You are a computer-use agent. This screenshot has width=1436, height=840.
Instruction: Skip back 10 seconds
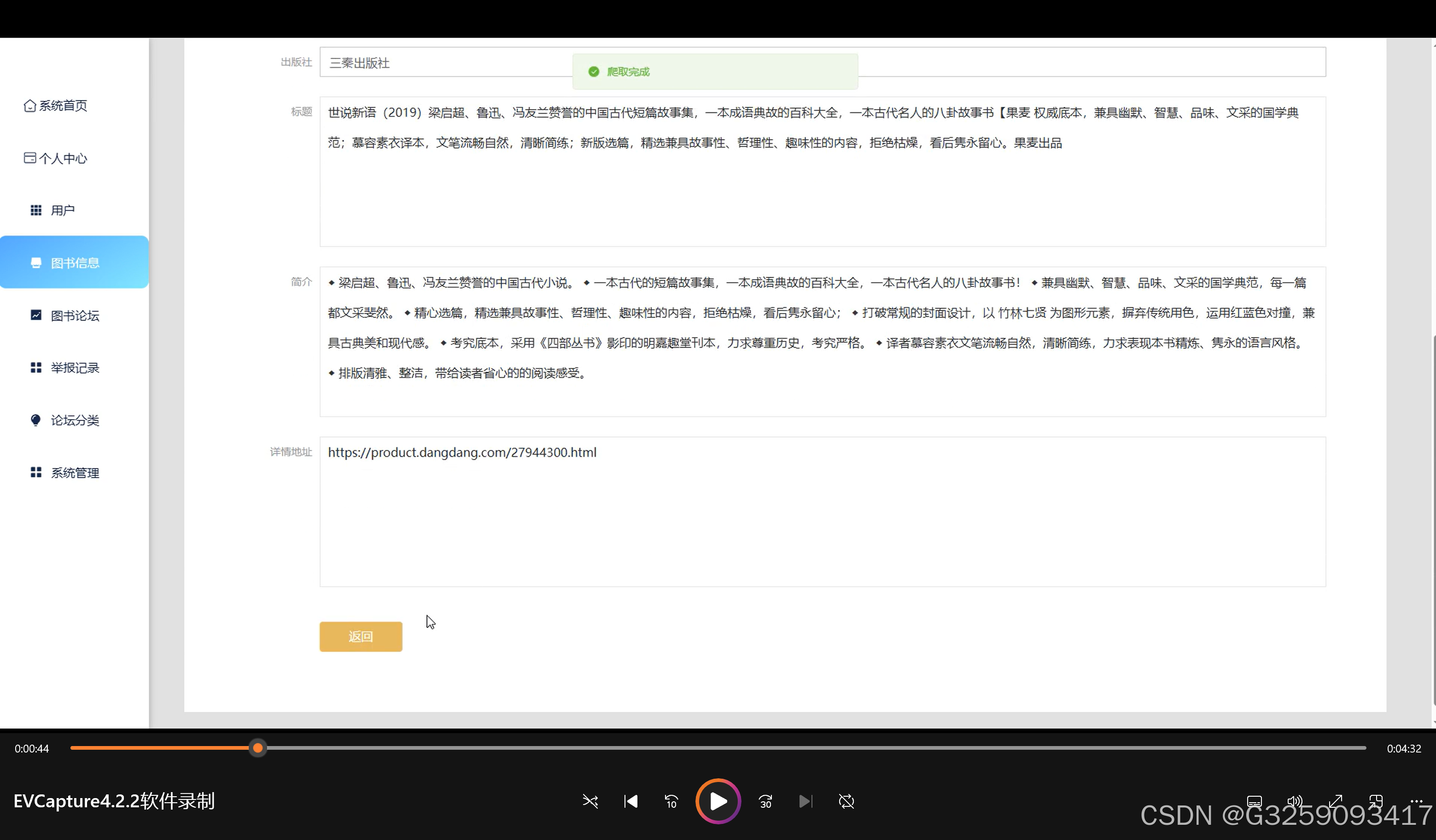pyautogui.click(x=671, y=801)
